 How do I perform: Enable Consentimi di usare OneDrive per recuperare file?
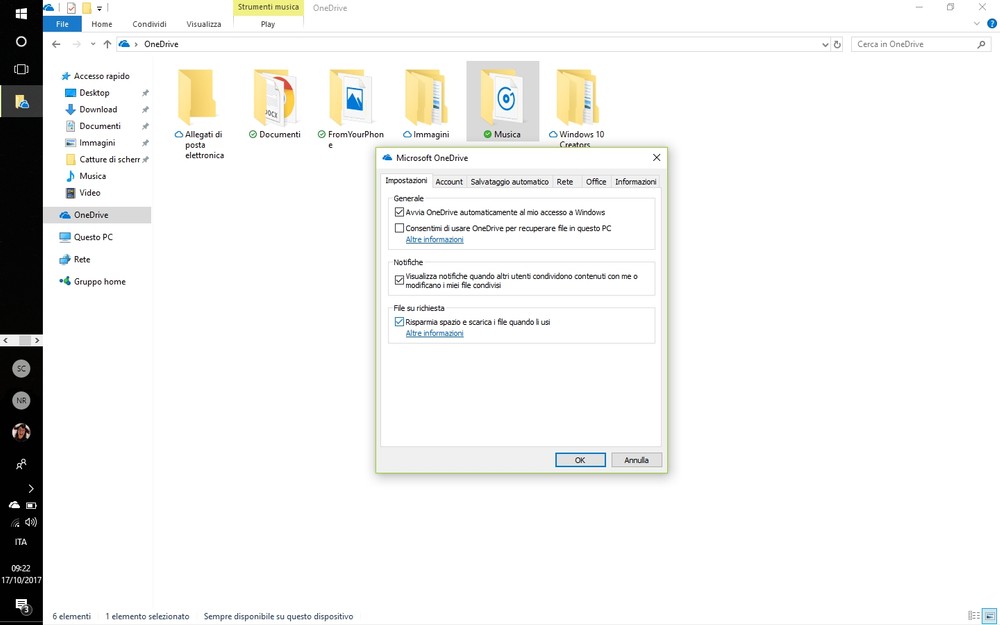(x=400, y=229)
